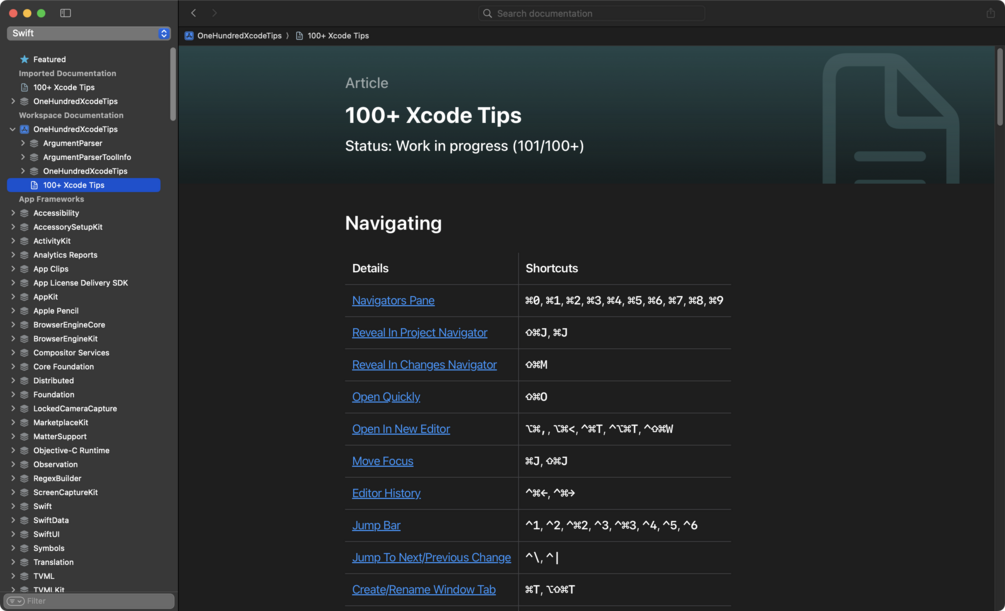
Task: Open the Editor History link
Action: click(386, 493)
